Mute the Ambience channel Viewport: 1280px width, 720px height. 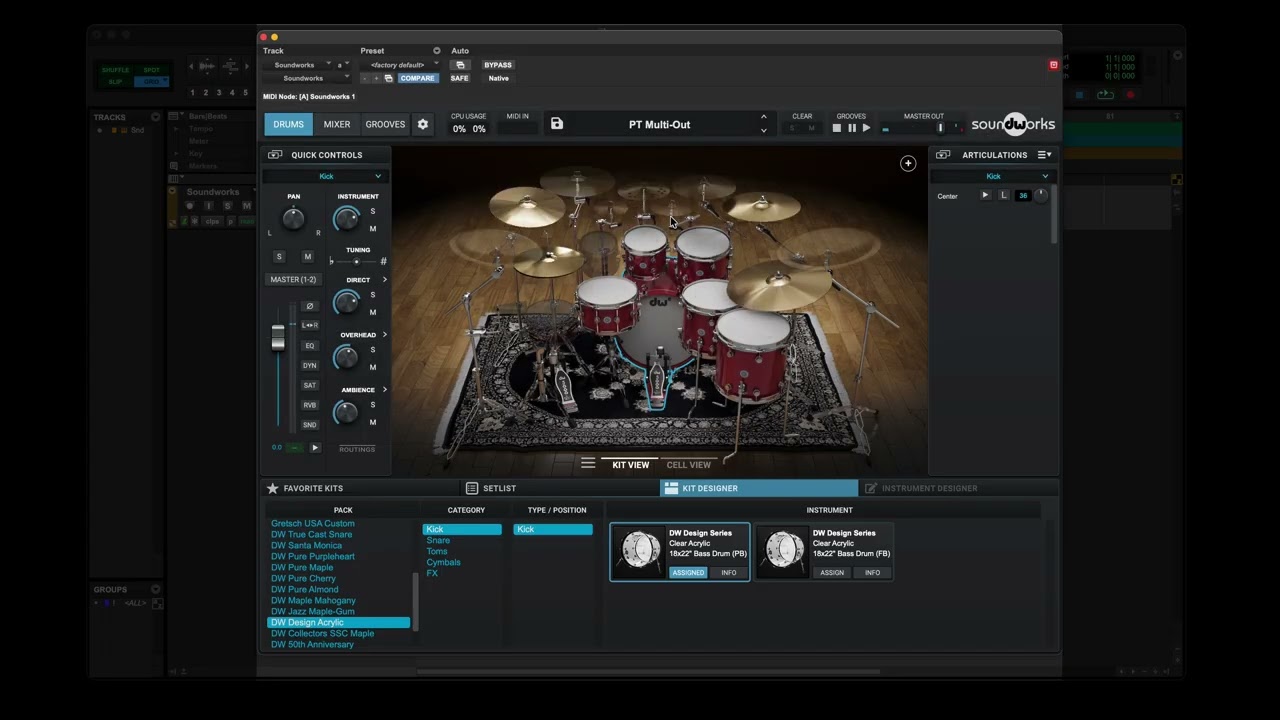[373, 422]
